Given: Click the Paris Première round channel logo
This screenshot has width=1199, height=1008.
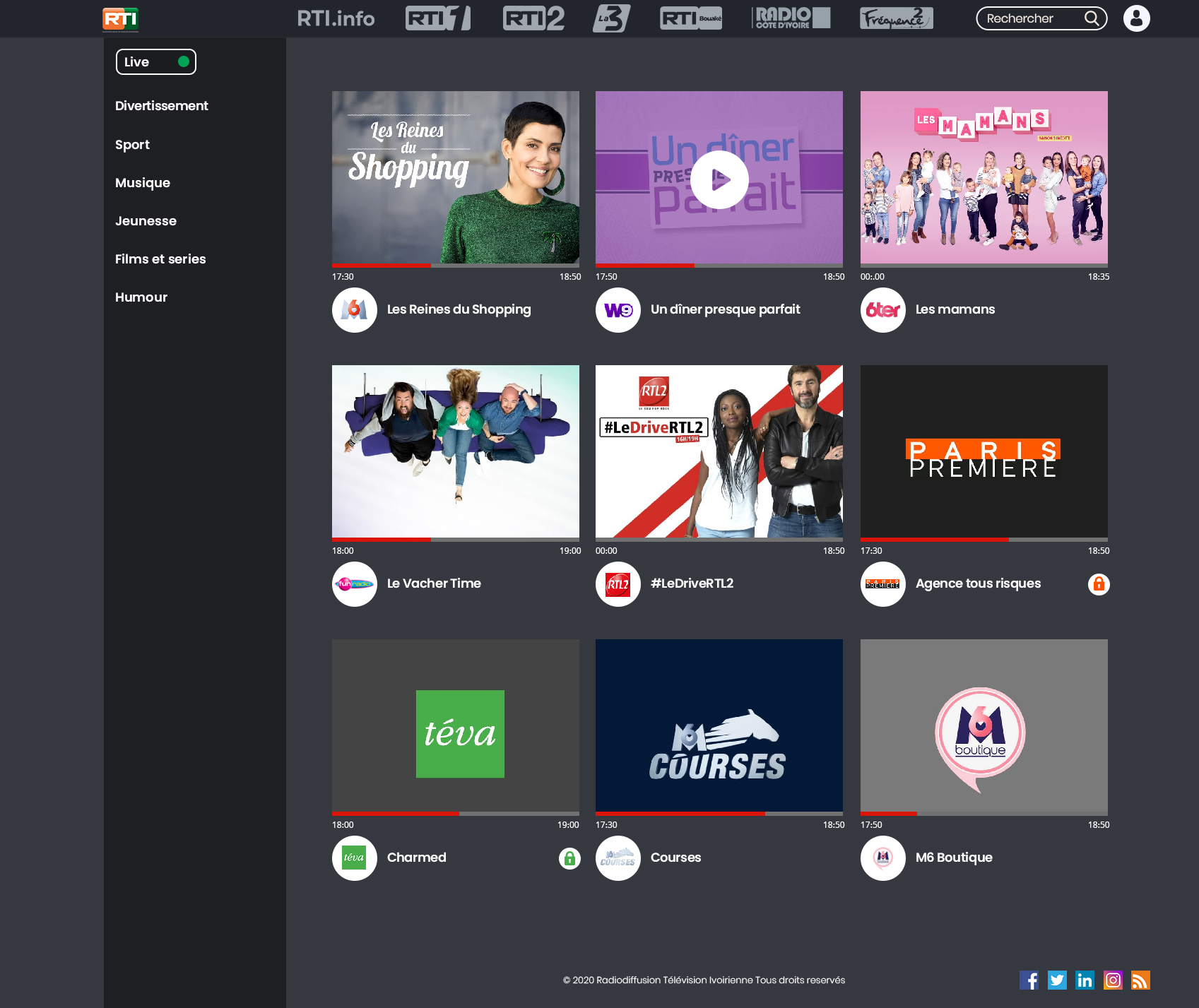Looking at the screenshot, I should tap(883, 584).
